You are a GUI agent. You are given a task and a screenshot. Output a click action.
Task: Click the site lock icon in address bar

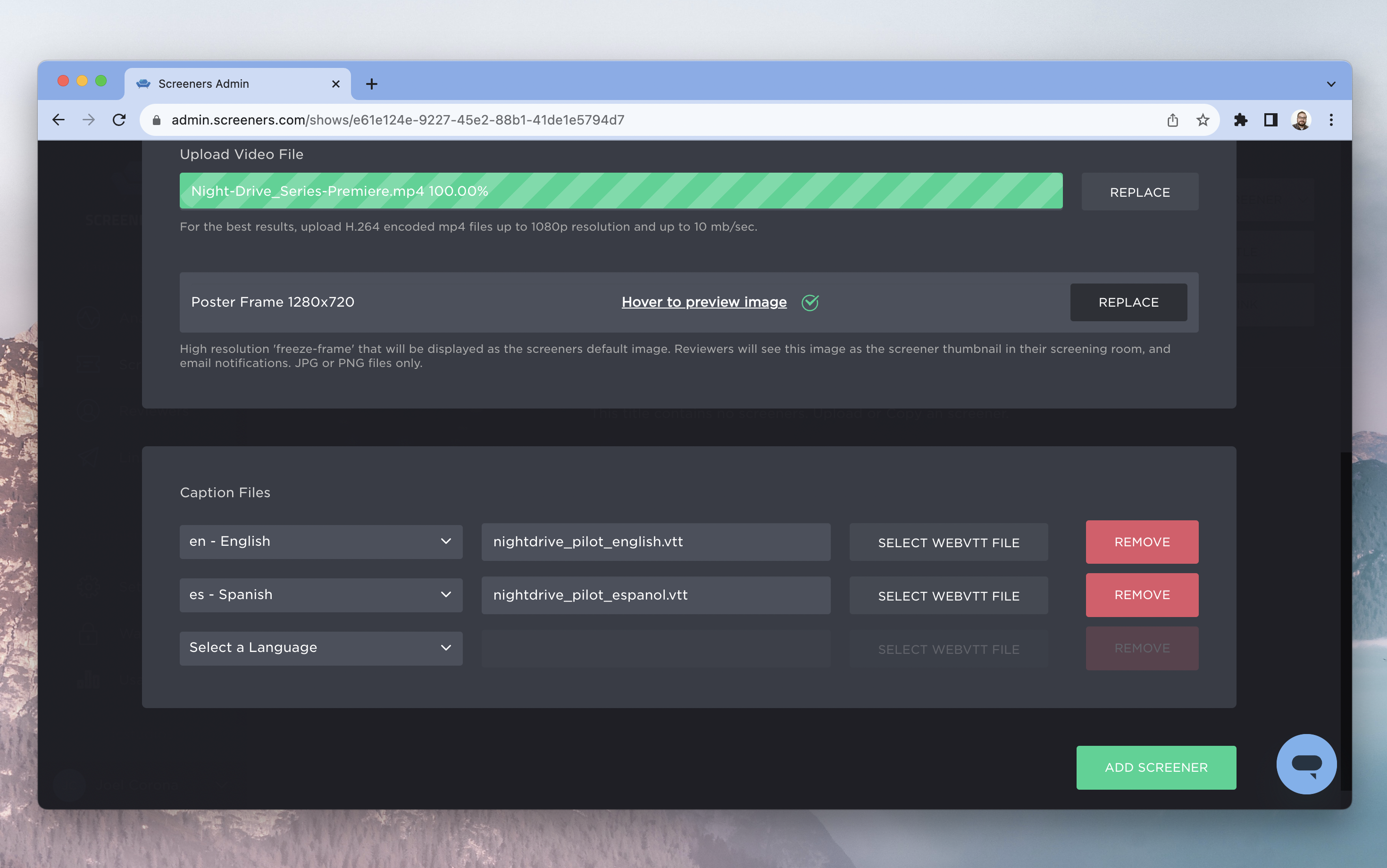[x=156, y=120]
